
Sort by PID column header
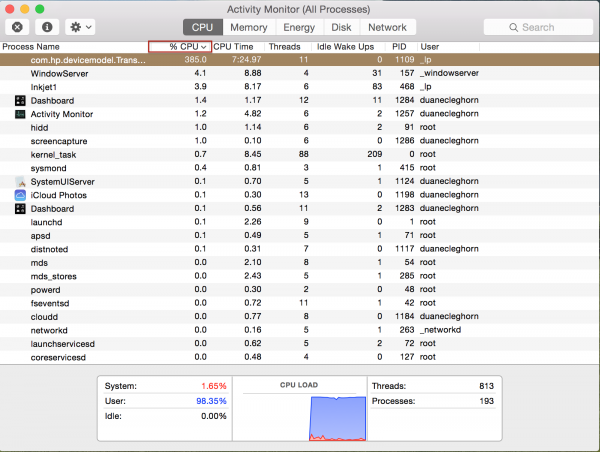pyautogui.click(x=399, y=47)
